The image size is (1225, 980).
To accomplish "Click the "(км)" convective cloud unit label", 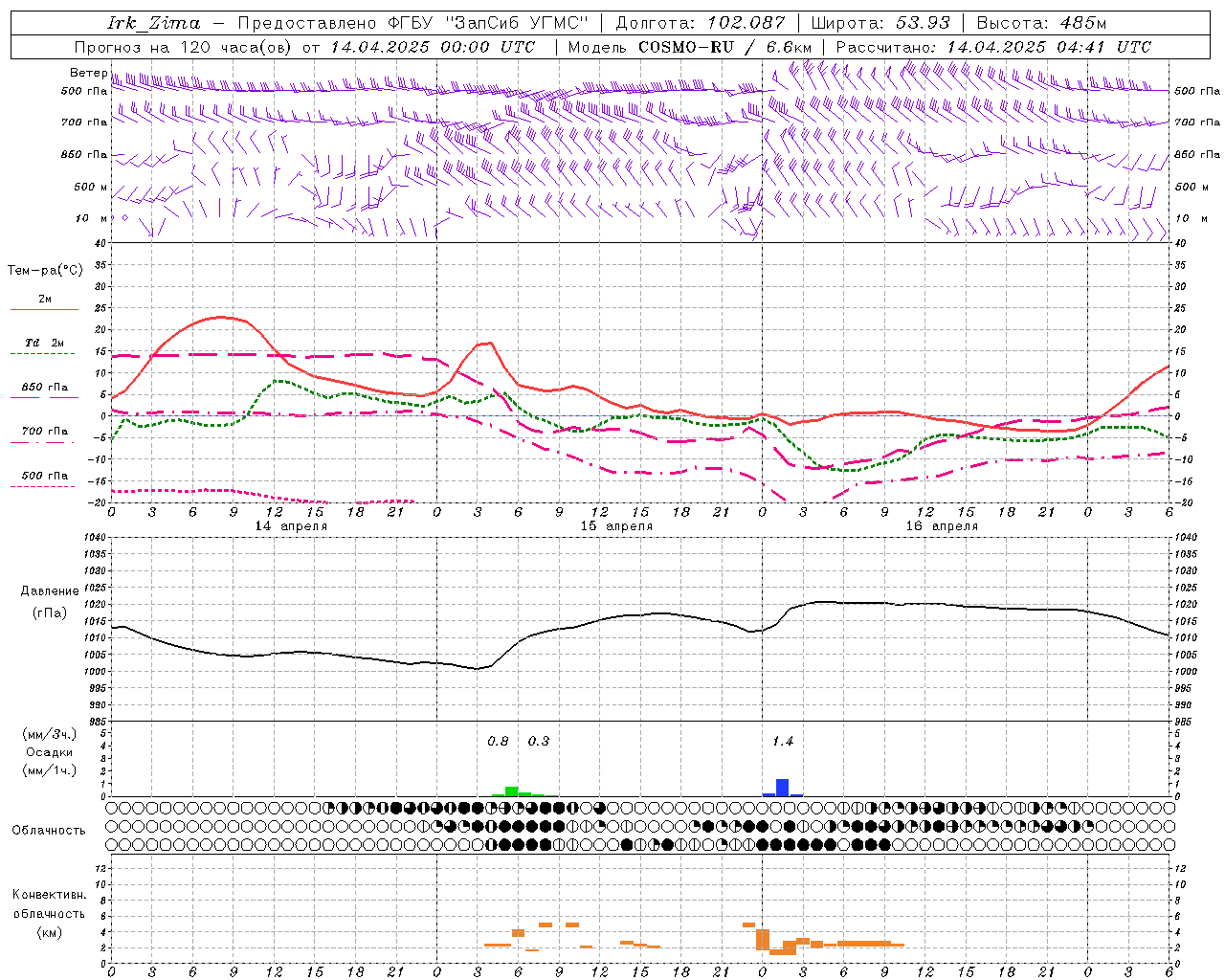I will pyautogui.click(x=49, y=932).
